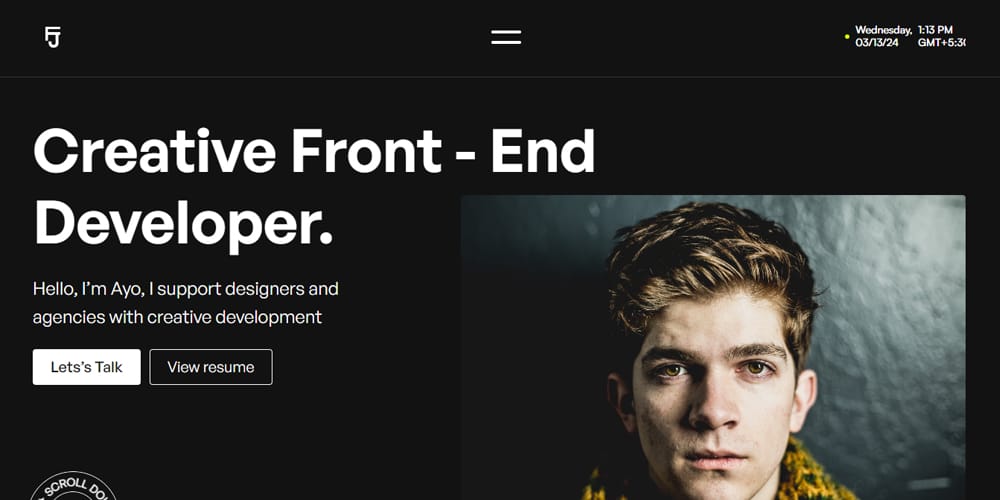1000x500 pixels.
Task: Click the word Creative in the headline
Action: 154,152
